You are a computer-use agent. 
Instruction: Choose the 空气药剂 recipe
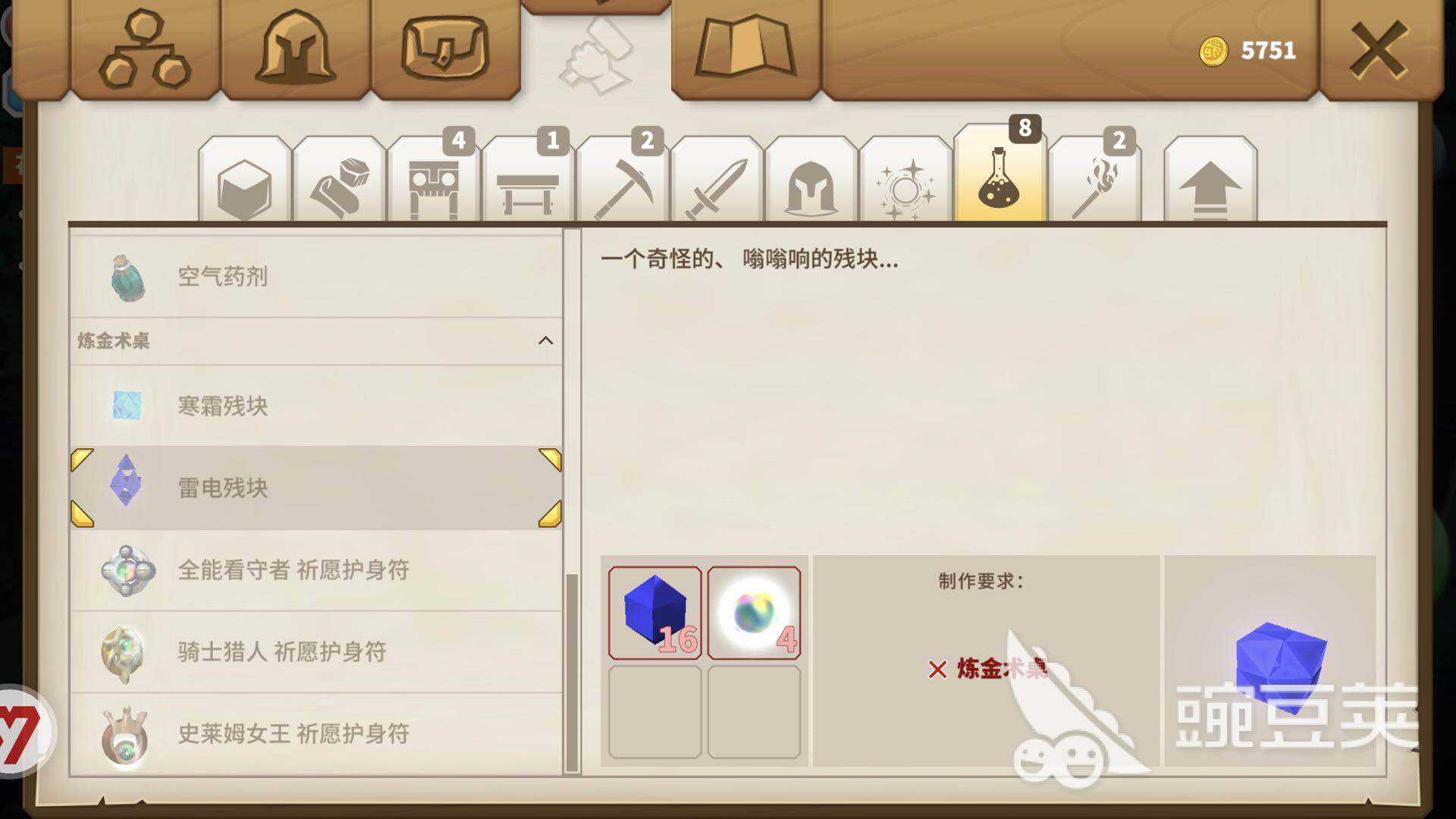click(316, 277)
